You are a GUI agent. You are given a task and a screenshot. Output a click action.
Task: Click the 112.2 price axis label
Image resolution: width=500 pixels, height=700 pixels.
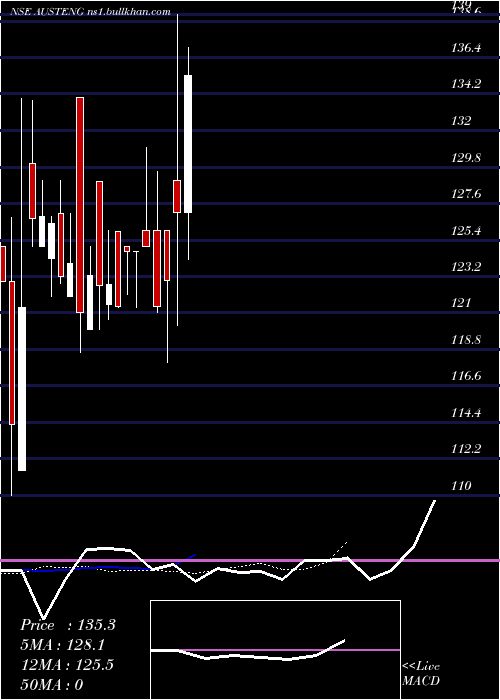pos(466,449)
